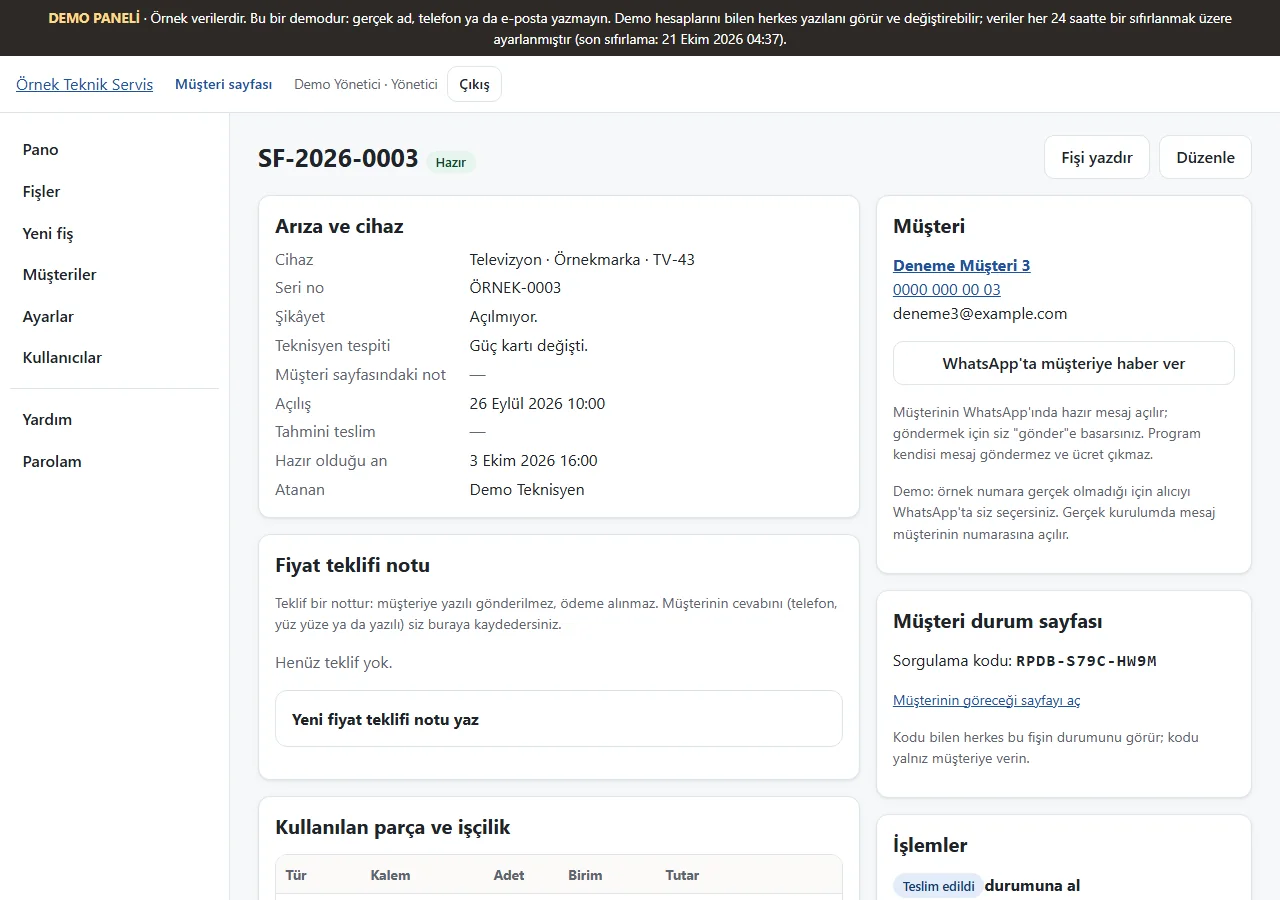
Task: Click the opening date 26 Eylül 2026 10:00
Action: [538, 404]
